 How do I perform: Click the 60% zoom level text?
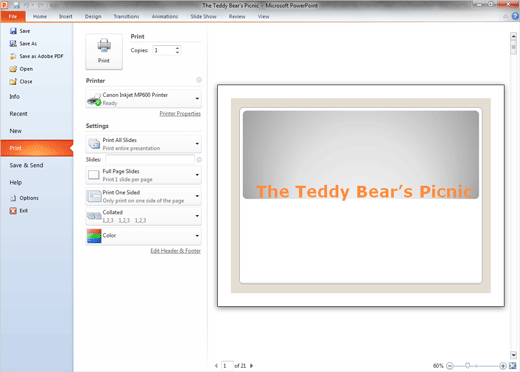[438, 366]
